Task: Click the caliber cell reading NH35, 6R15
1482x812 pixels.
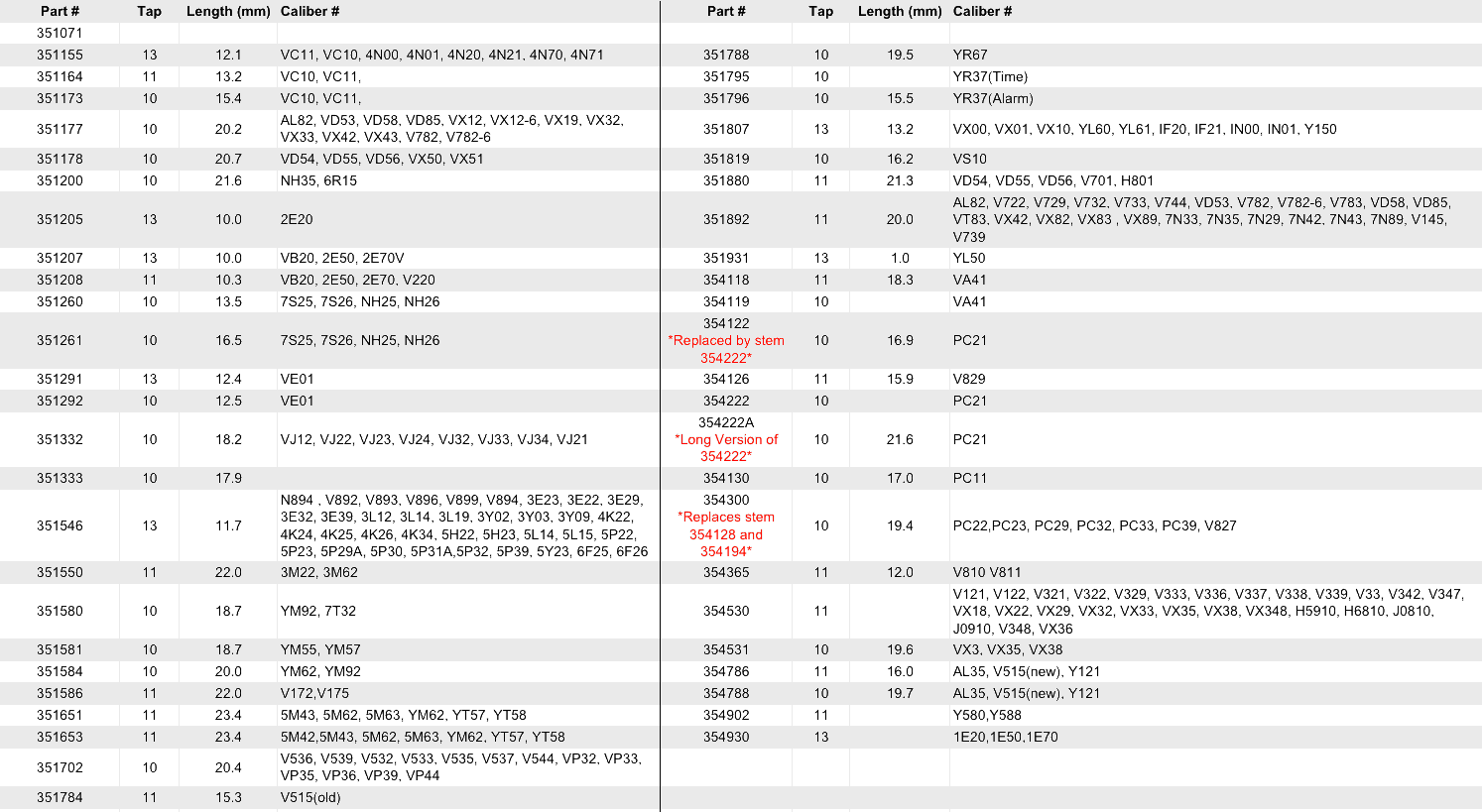Action: click(318, 180)
